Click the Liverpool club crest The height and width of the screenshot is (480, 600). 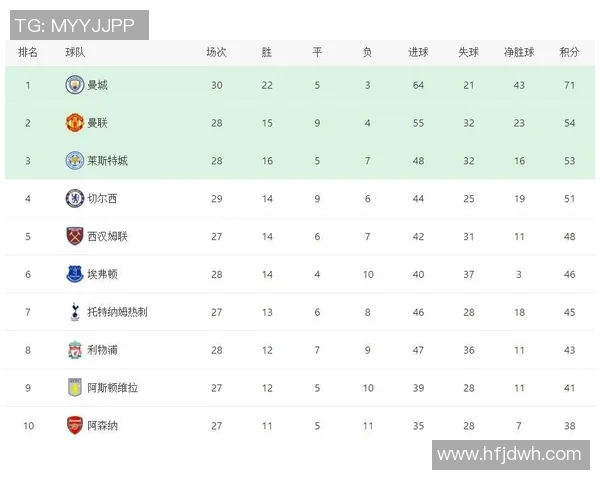click(x=74, y=350)
